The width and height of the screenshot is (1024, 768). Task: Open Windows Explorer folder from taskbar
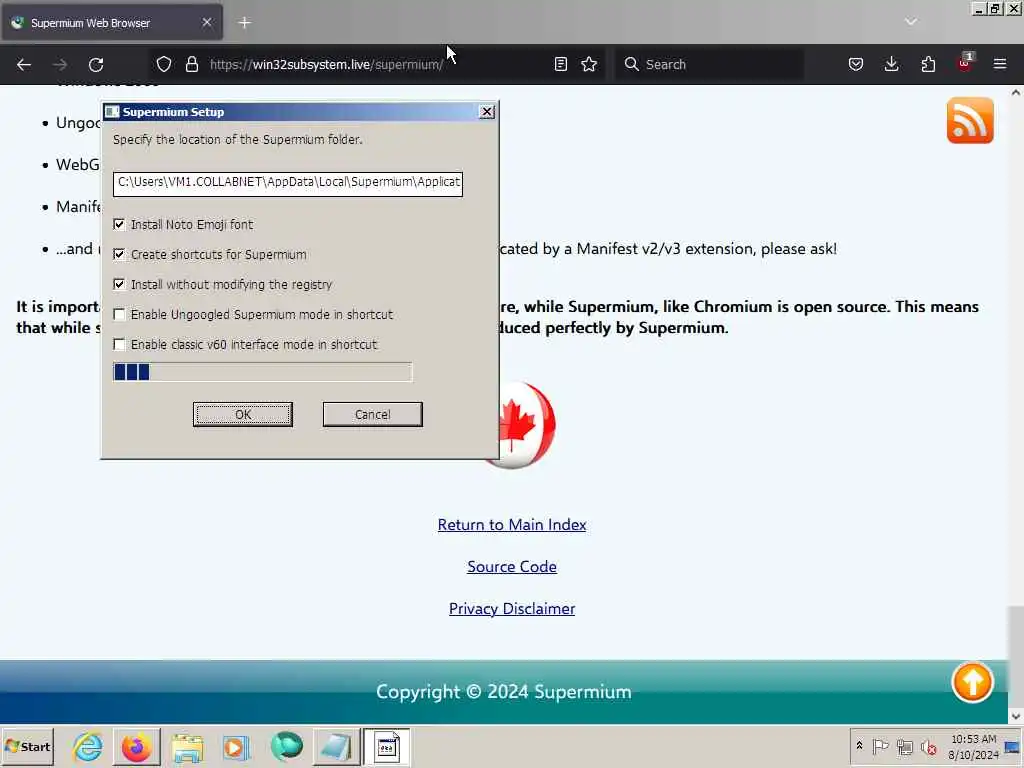pyautogui.click(x=187, y=747)
